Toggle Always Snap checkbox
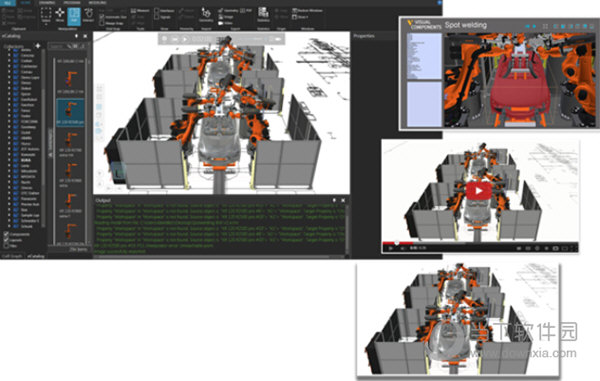 pos(101,23)
